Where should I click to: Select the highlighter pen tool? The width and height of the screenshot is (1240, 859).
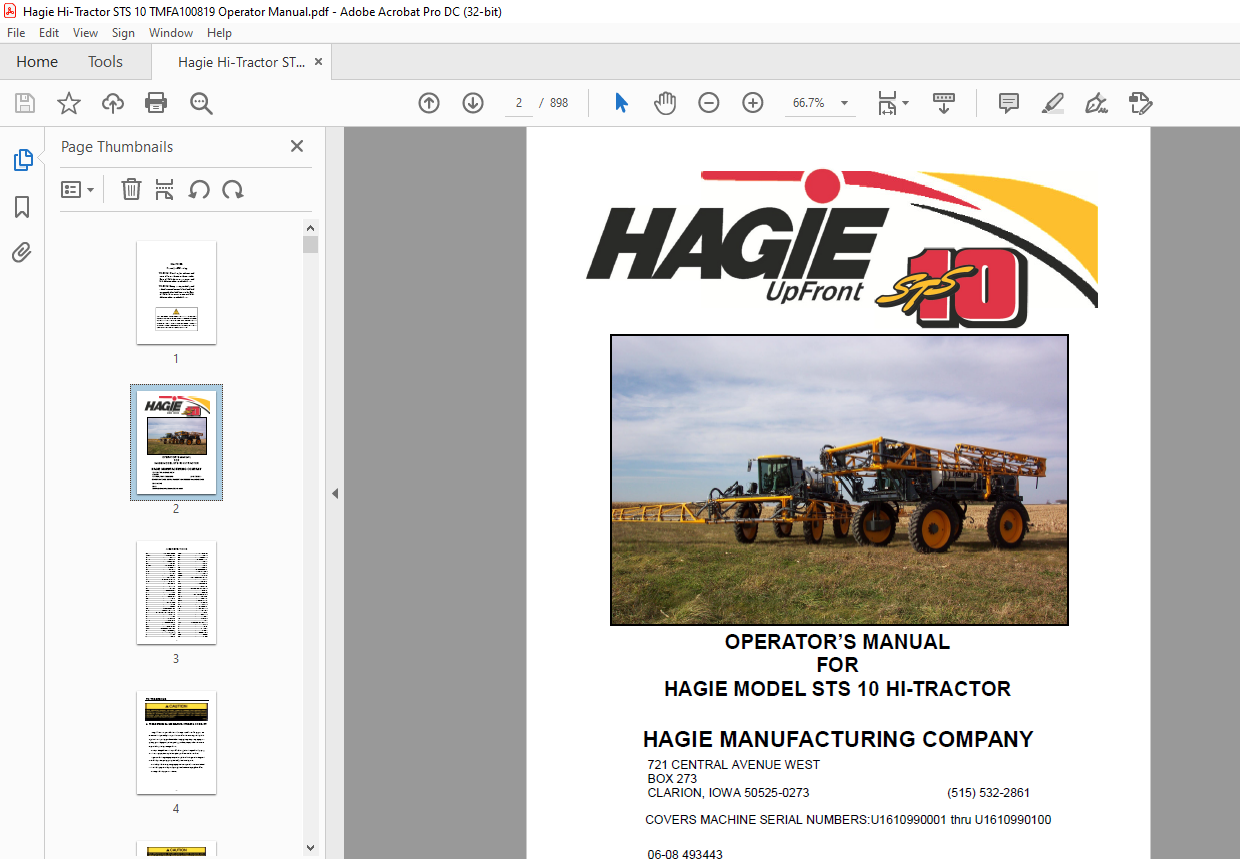1052,103
